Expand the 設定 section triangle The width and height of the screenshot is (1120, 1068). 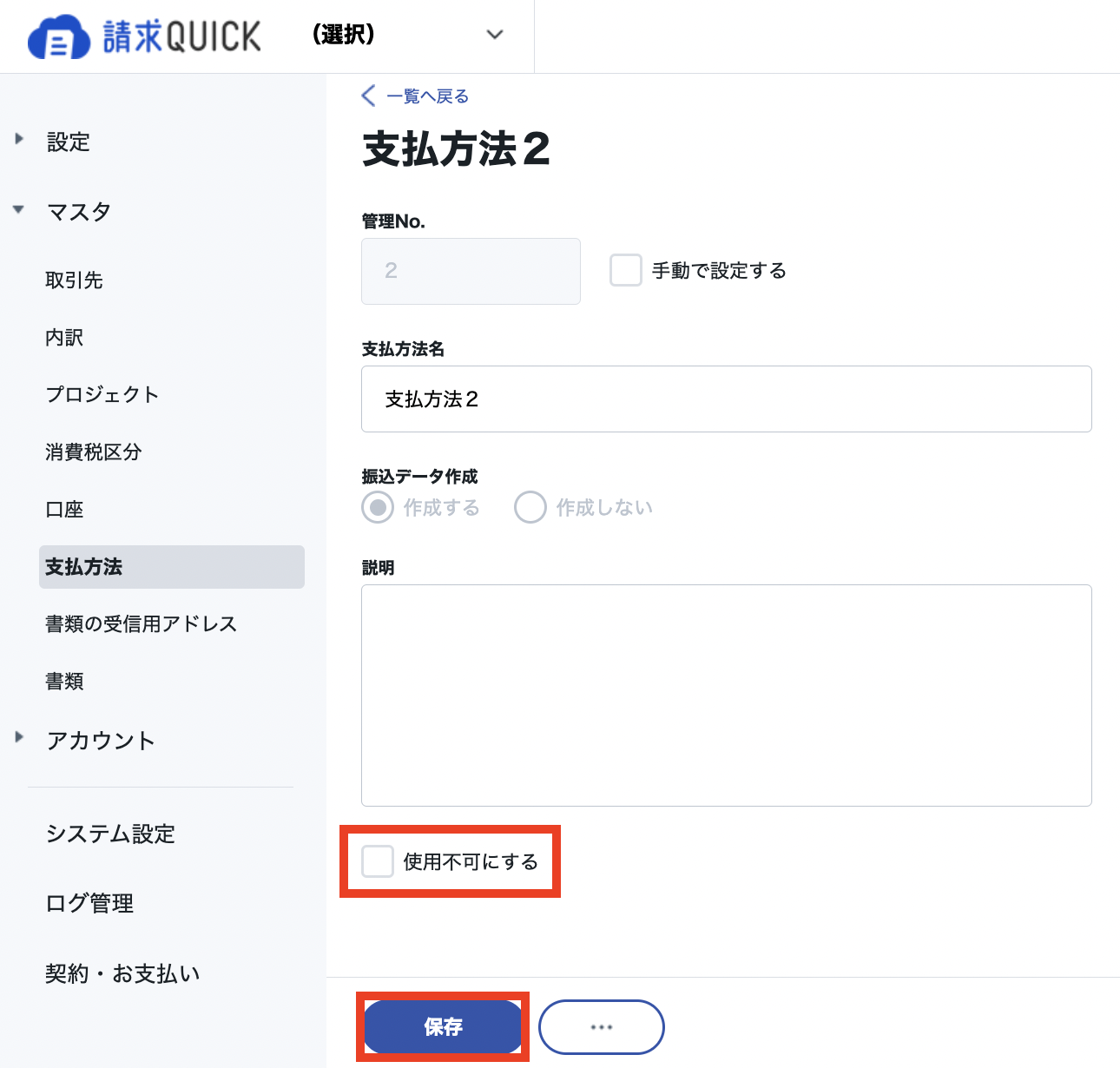point(19,139)
